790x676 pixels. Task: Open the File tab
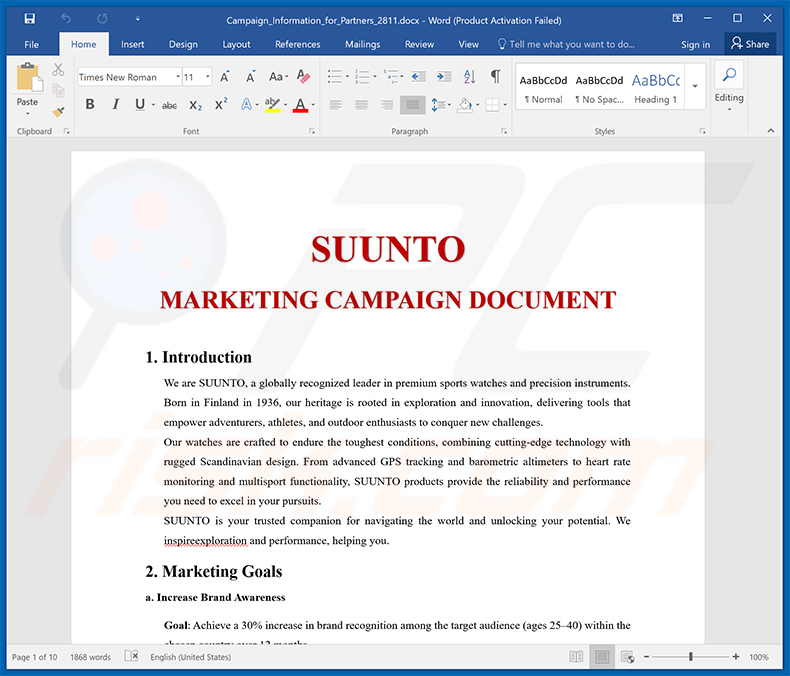pos(31,44)
